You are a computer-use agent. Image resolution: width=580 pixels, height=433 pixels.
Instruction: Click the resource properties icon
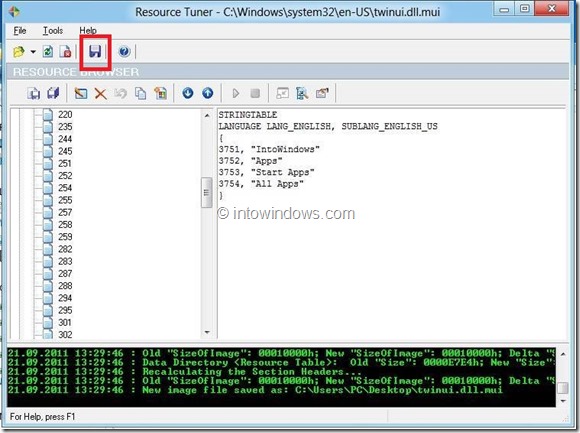click(322, 93)
